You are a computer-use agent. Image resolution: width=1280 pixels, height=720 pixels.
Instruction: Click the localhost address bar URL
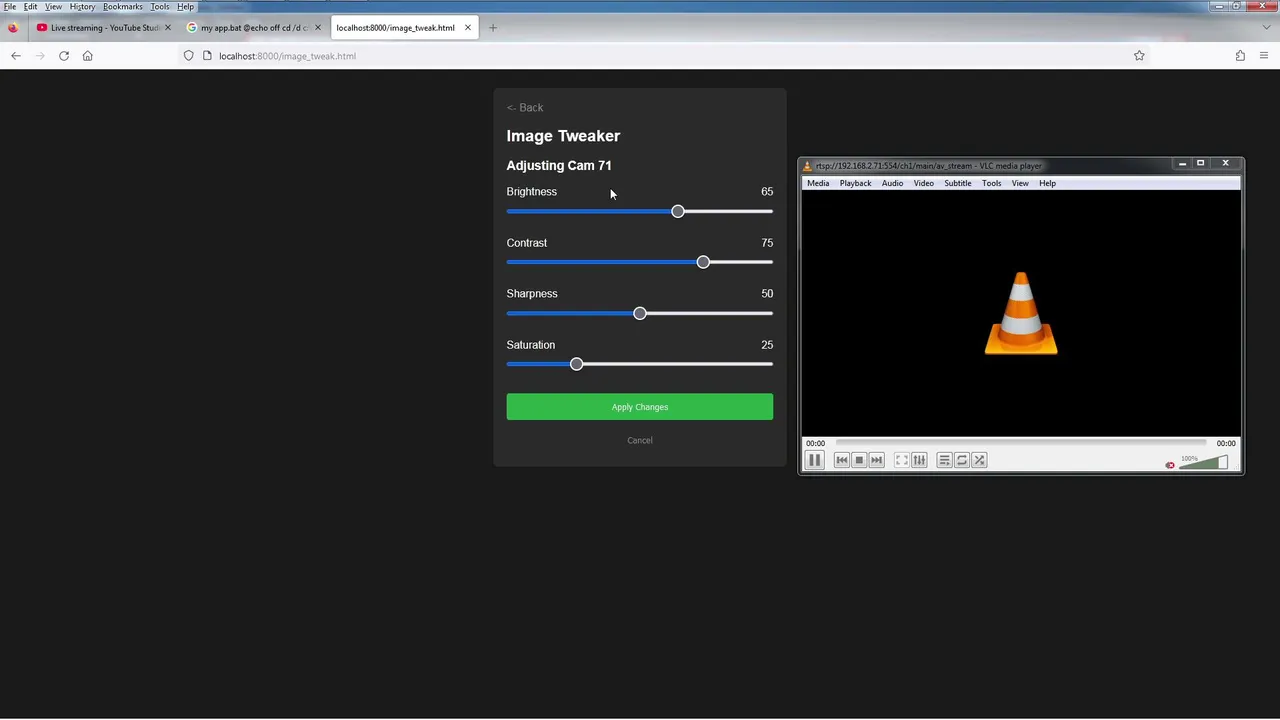click(x=287, y=56)
